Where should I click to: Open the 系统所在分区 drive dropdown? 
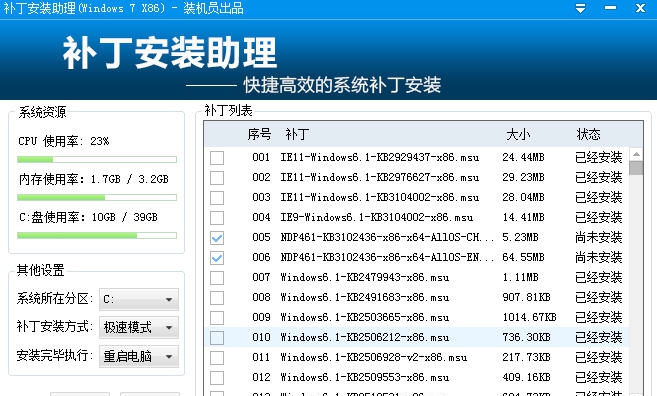coord(139,299)
